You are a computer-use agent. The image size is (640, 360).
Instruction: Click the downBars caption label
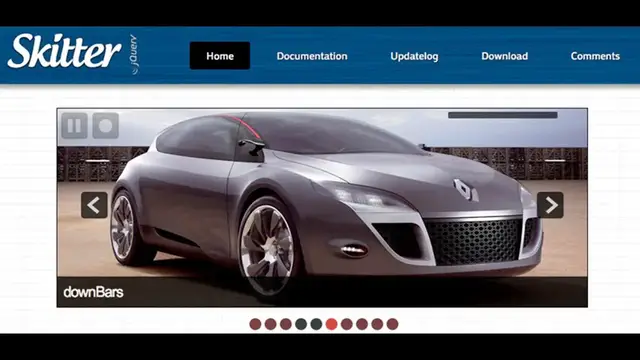[93, 292]
